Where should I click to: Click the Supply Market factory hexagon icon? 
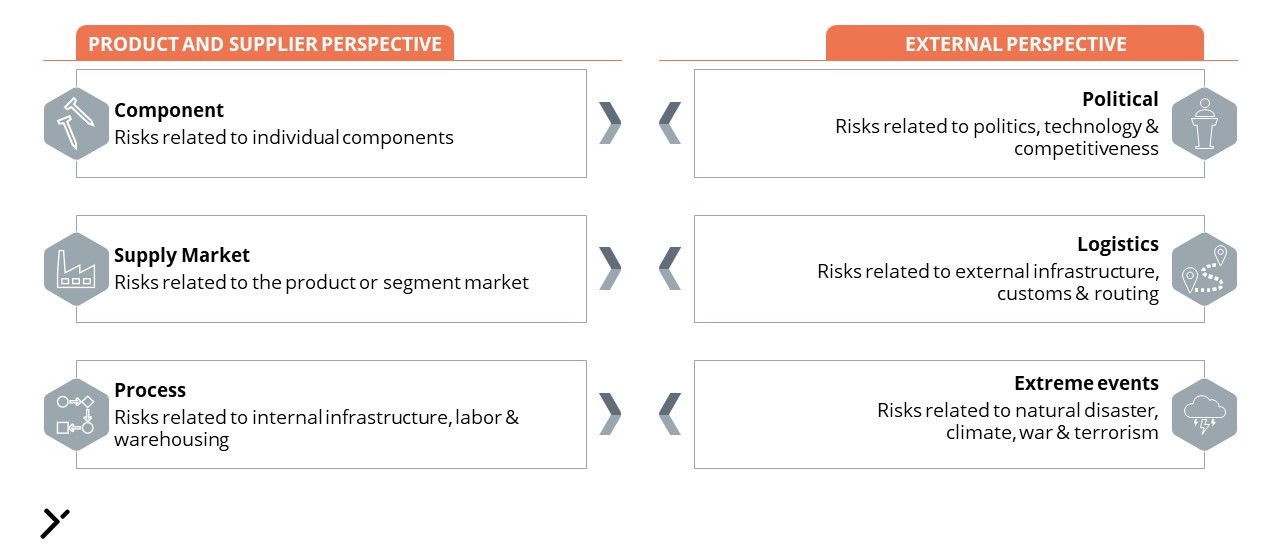click(76, 269)
